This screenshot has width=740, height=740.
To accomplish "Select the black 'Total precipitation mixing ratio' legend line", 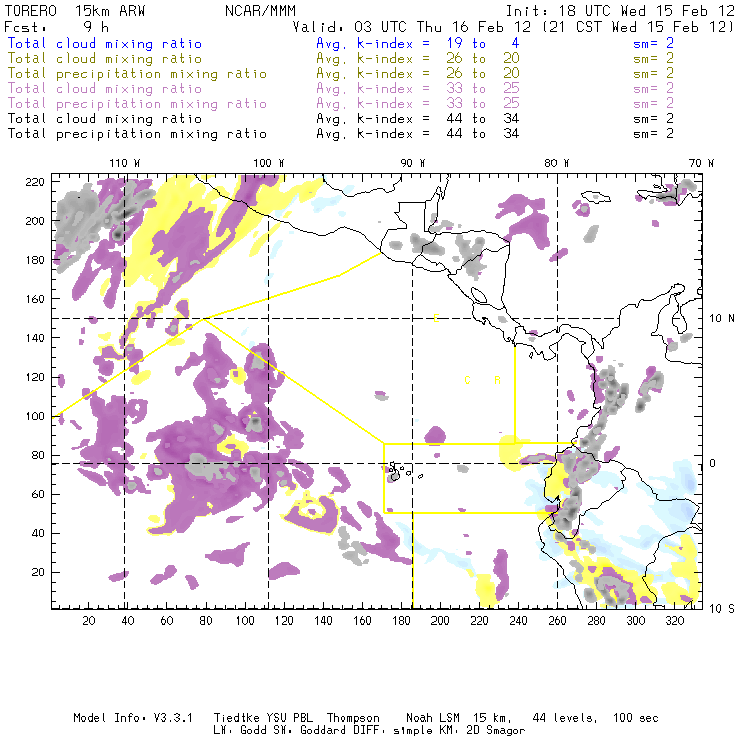I will [137, 134].
